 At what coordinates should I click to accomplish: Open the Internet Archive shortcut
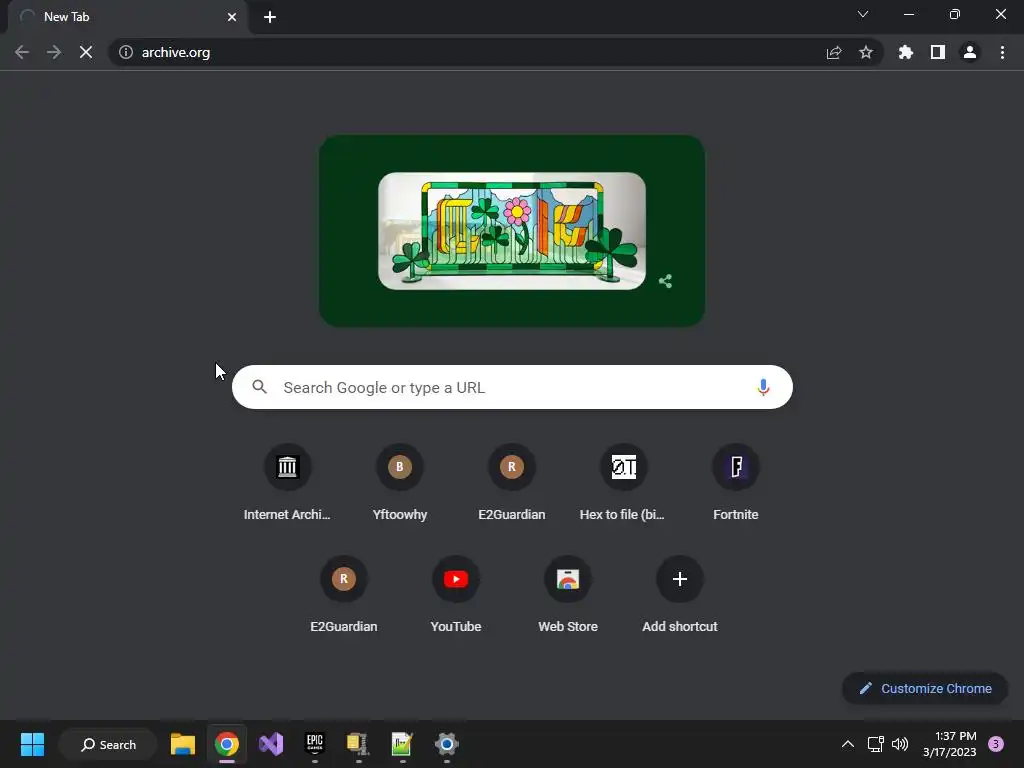pos(287,483)
